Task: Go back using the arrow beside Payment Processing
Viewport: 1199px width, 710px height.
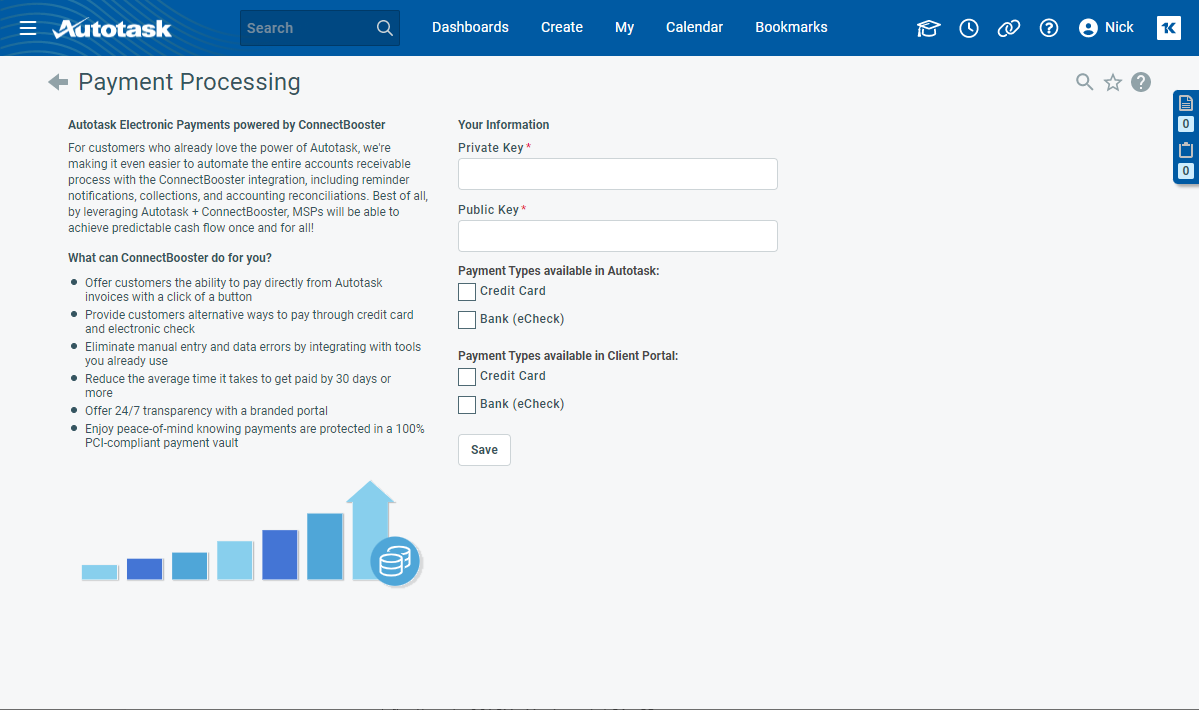Action: coord(58,82)
